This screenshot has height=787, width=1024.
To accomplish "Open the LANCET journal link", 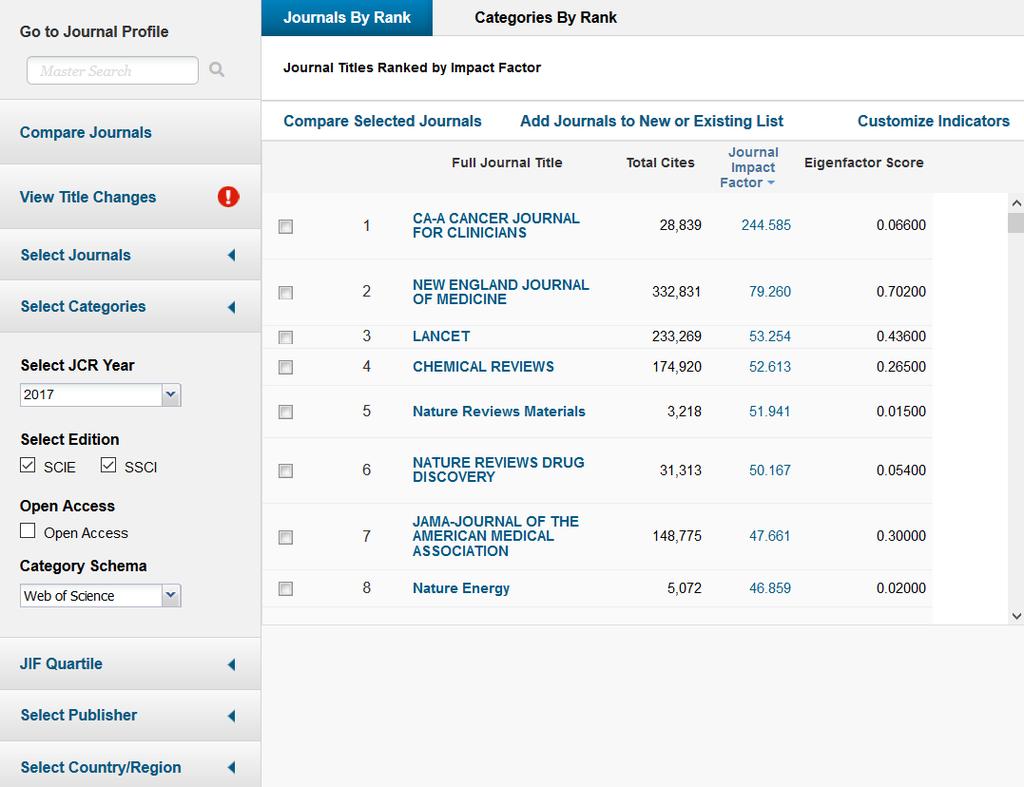I will 441,336.
